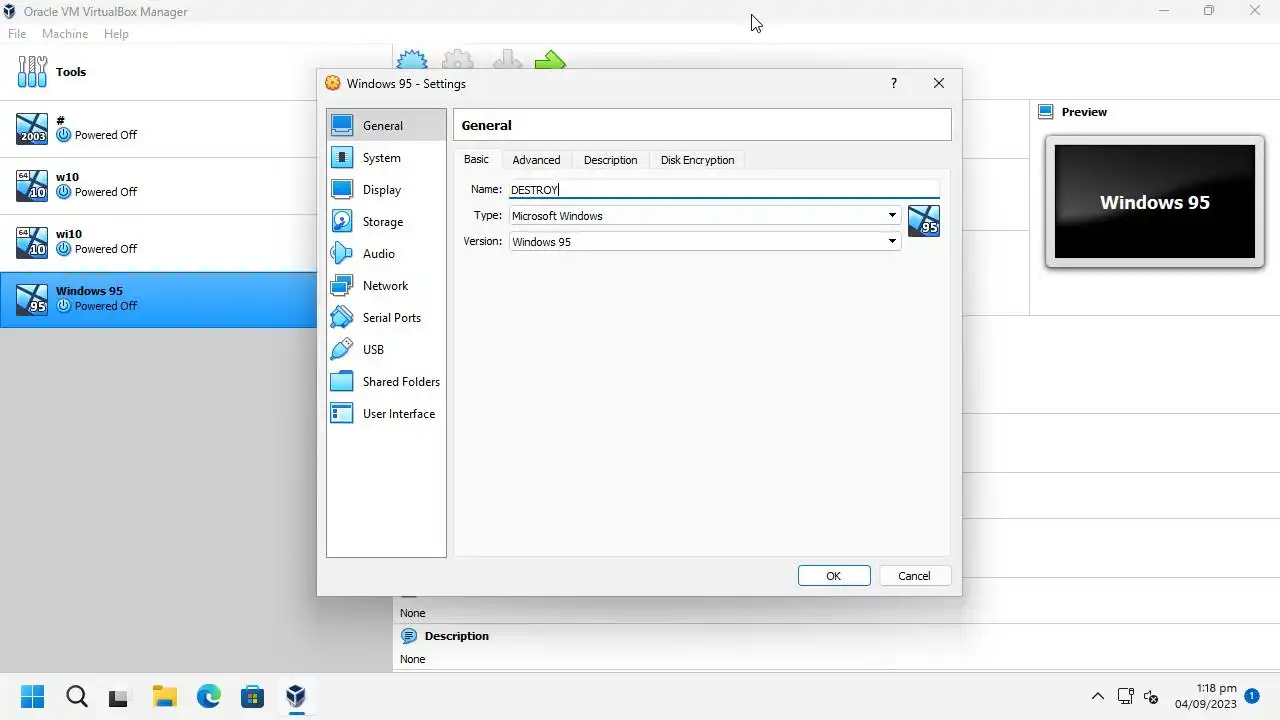Open the System settings category
Viewport: 1280px width, 720px height.
386,157
